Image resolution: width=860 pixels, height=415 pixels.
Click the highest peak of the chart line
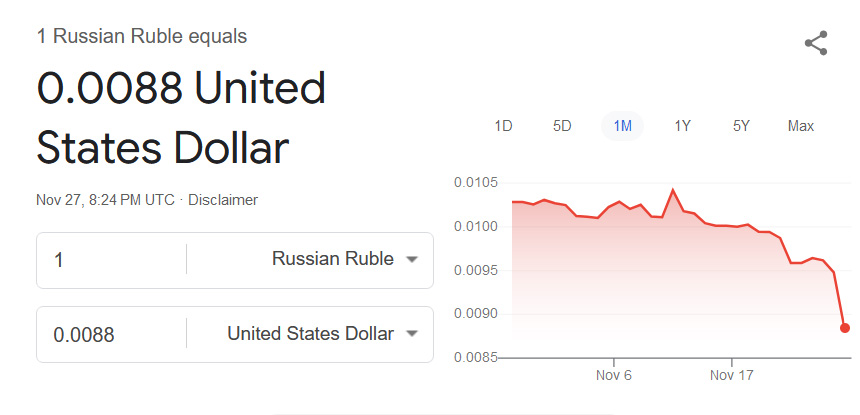click(x=672, y=189)
